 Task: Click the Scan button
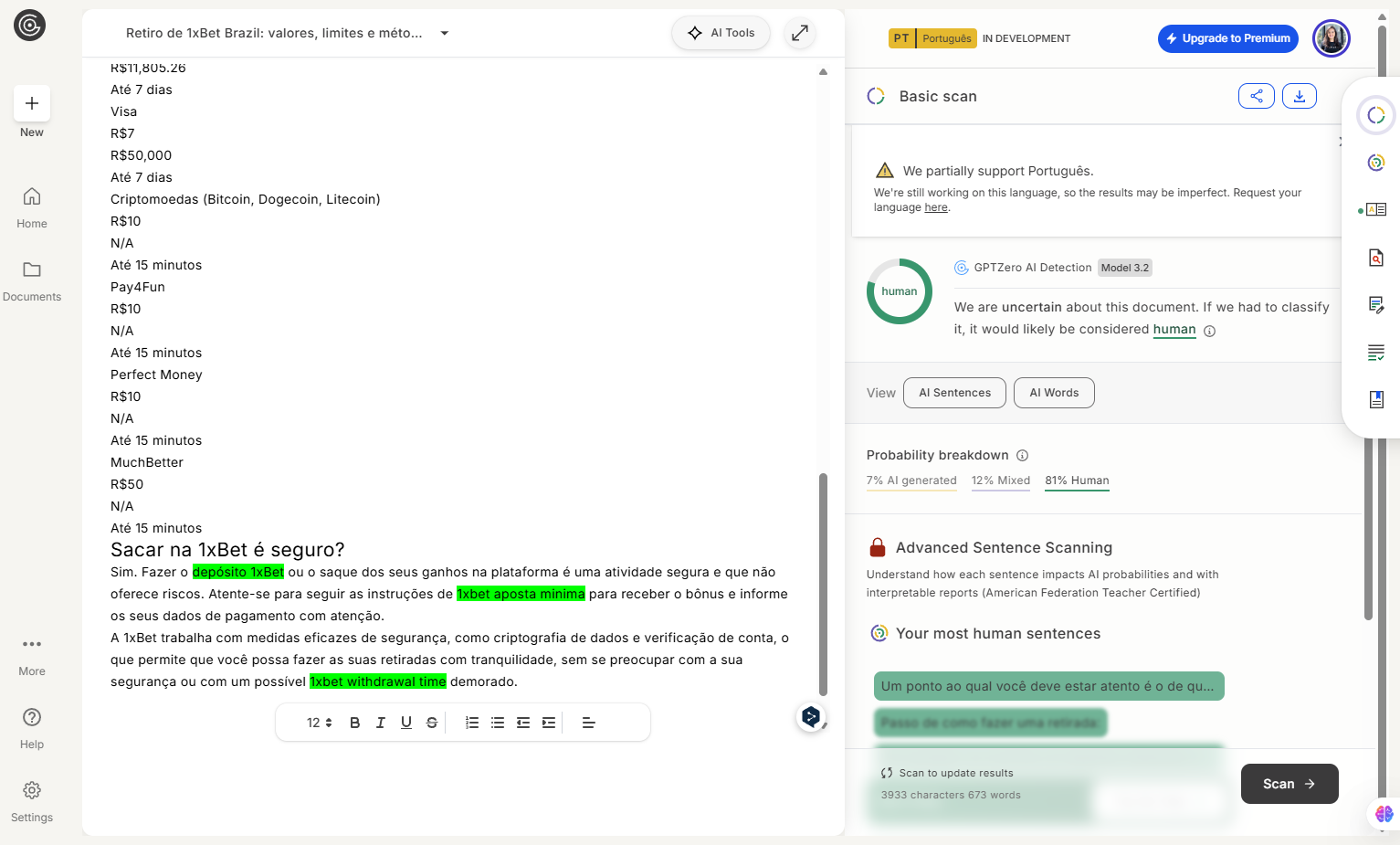(1289, 784)
